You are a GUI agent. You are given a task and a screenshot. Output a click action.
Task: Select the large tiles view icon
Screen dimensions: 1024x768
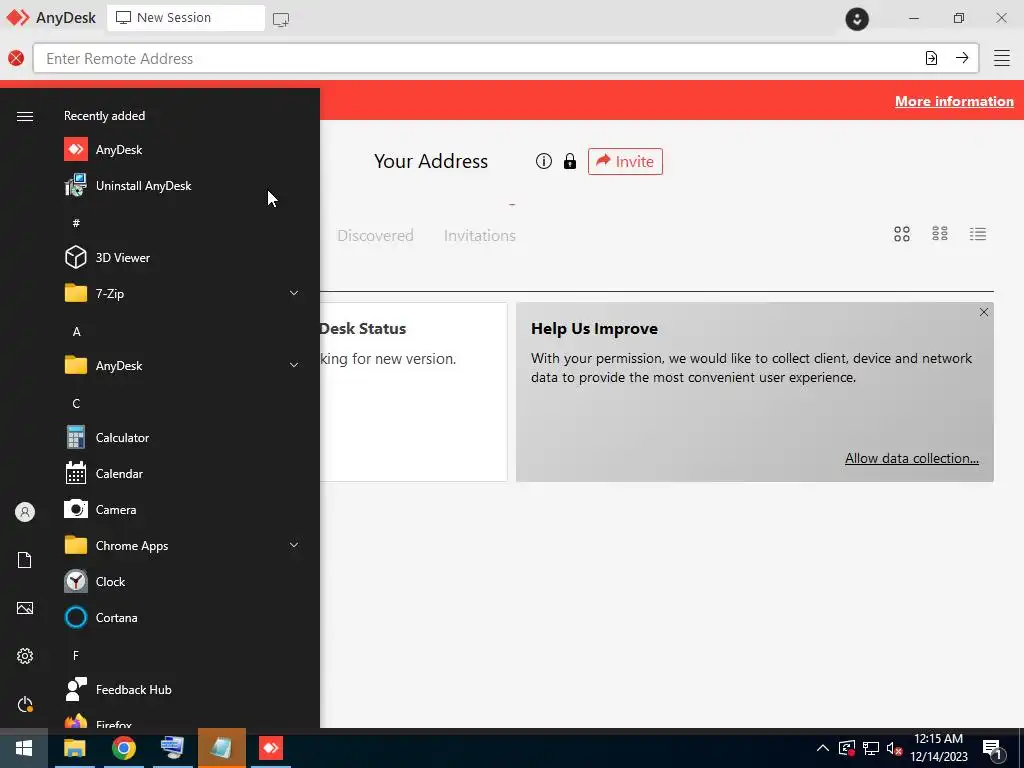coord(902,234)
